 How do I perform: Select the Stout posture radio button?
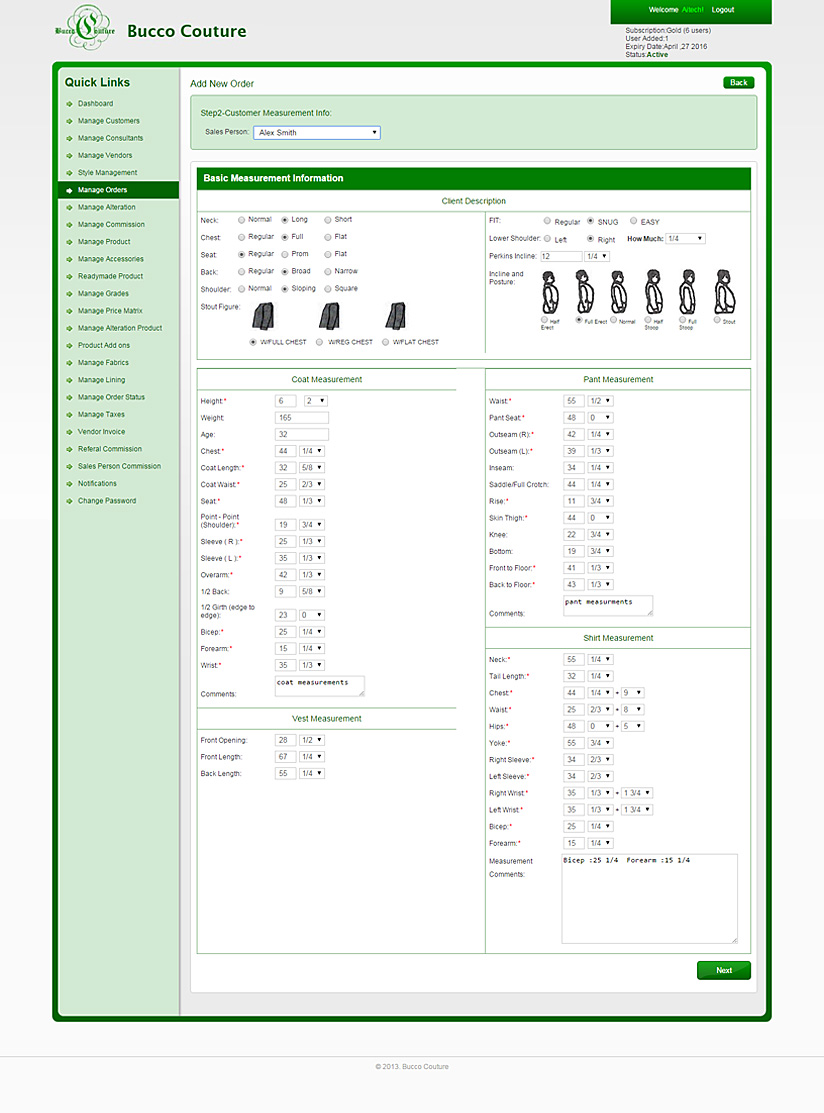(717, 320)
